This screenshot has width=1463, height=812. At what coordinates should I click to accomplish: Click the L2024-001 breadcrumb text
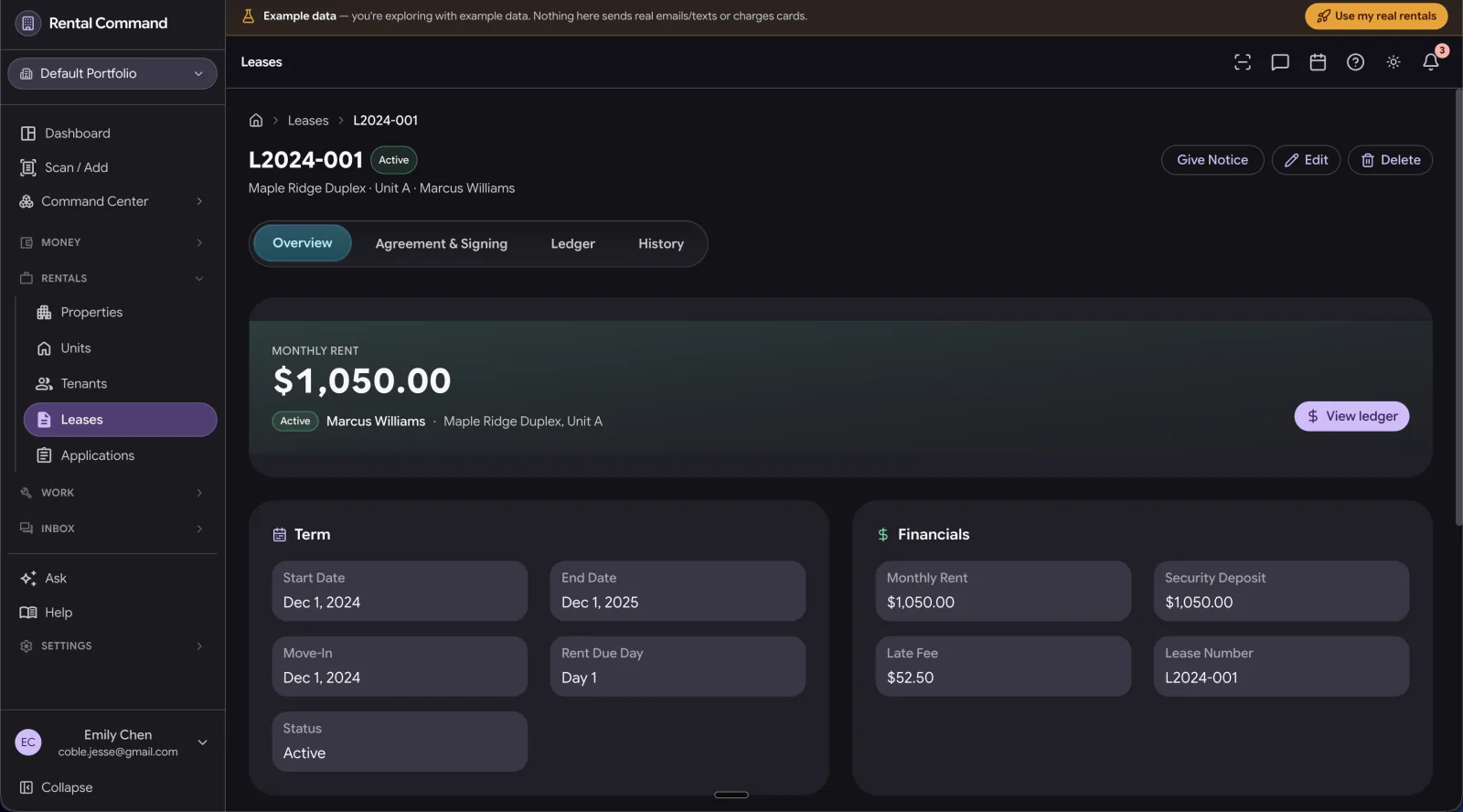point(385,120)
